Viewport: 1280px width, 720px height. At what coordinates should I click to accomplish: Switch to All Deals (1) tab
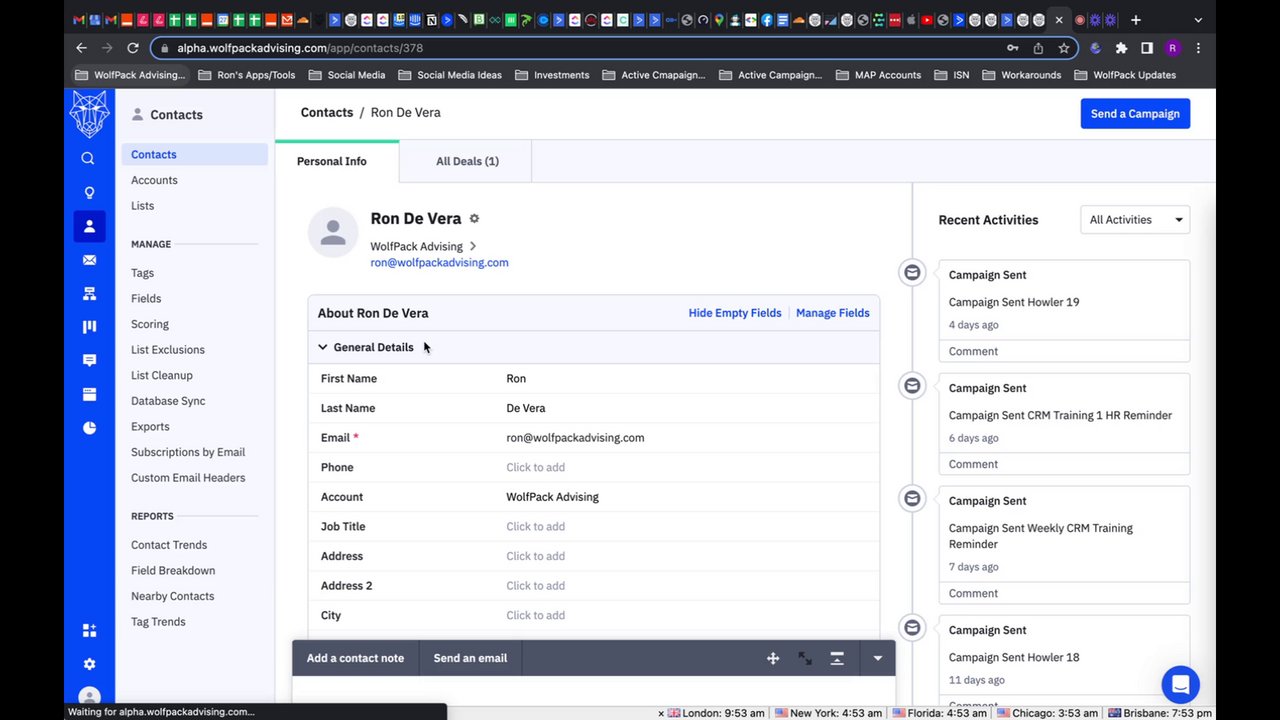click(x=467, y=161)
